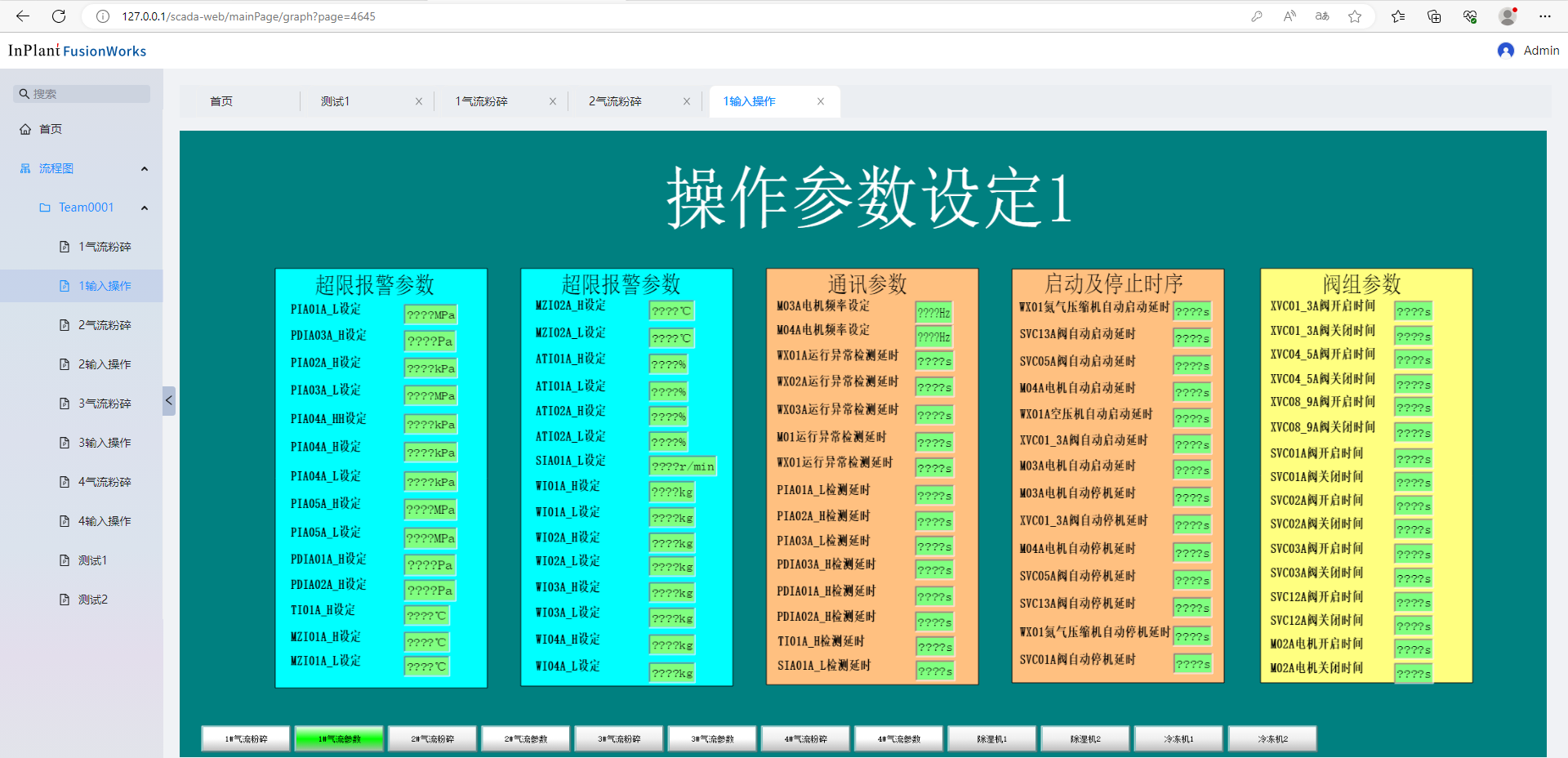Click the site information icon in address bar
Screen dimensions: 1568x758
point(103,16)
